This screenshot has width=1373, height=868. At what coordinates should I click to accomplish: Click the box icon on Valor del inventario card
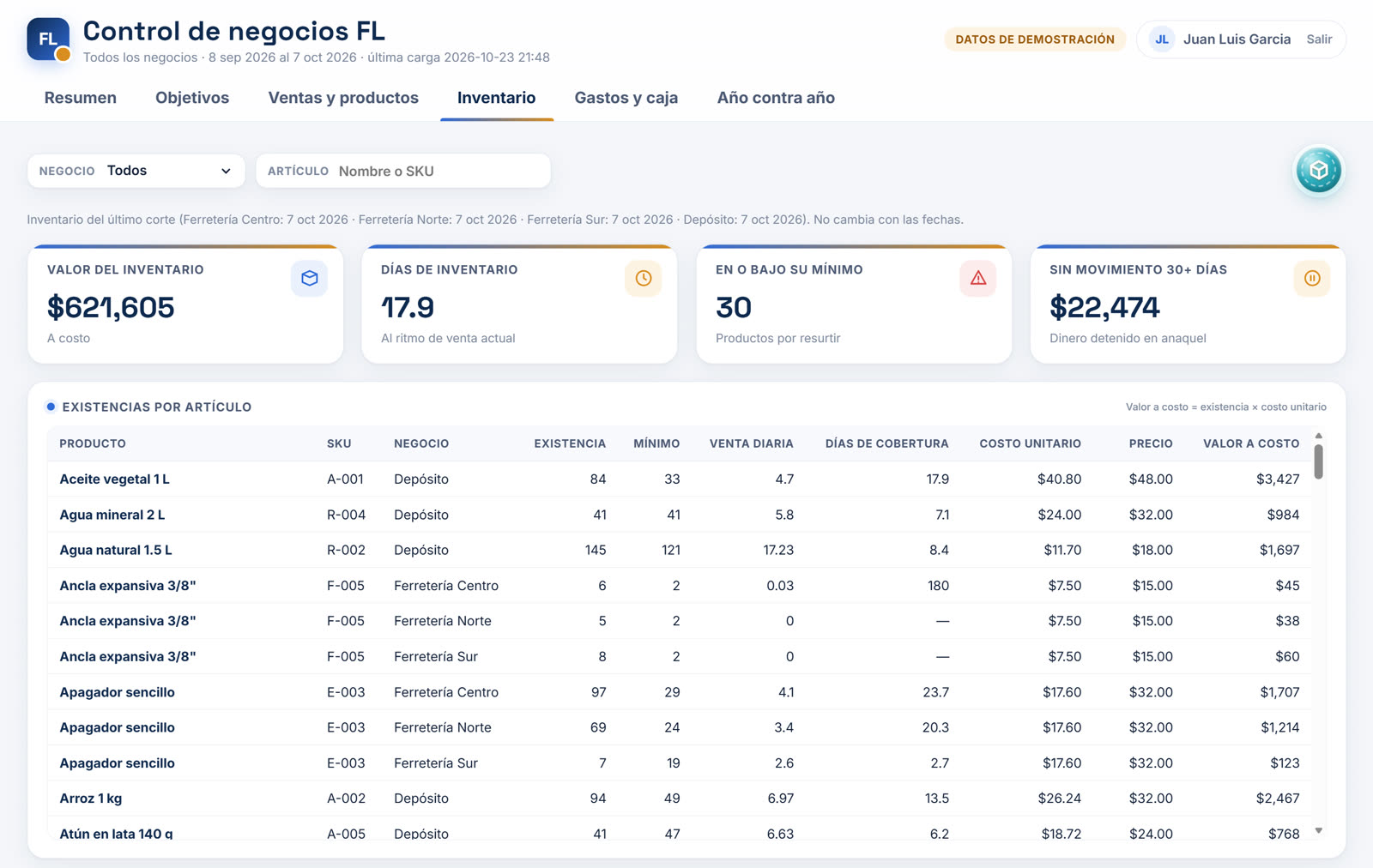tap(309, 278)
